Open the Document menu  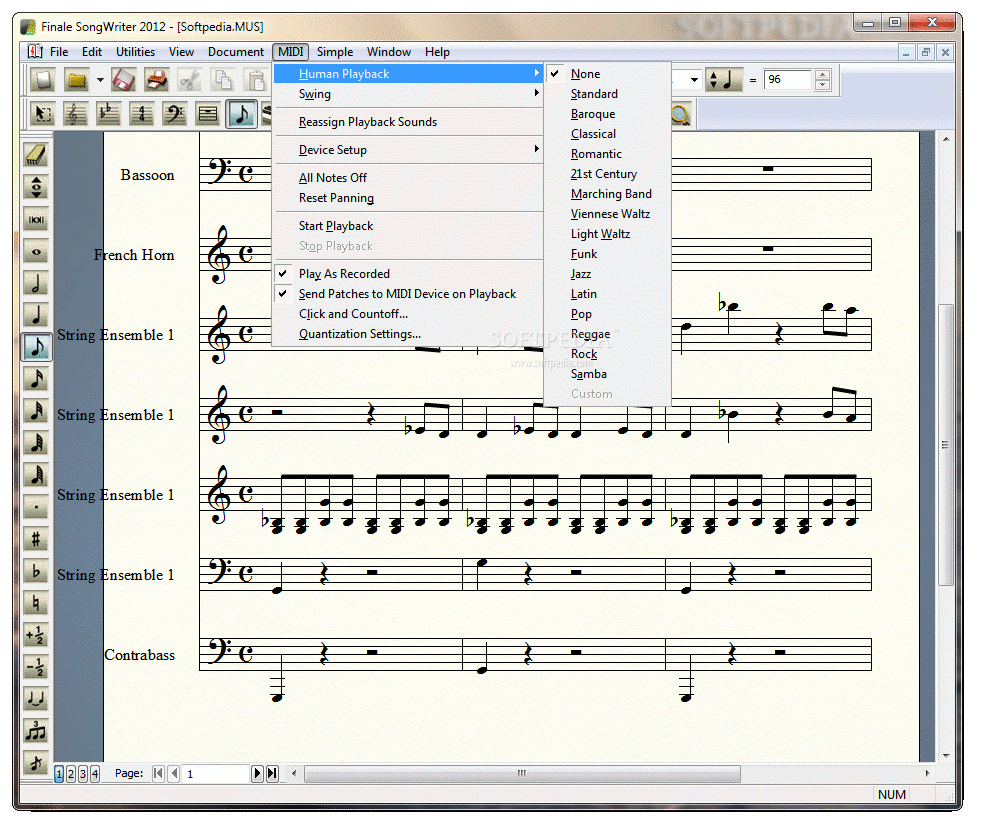tap(236, 52)
